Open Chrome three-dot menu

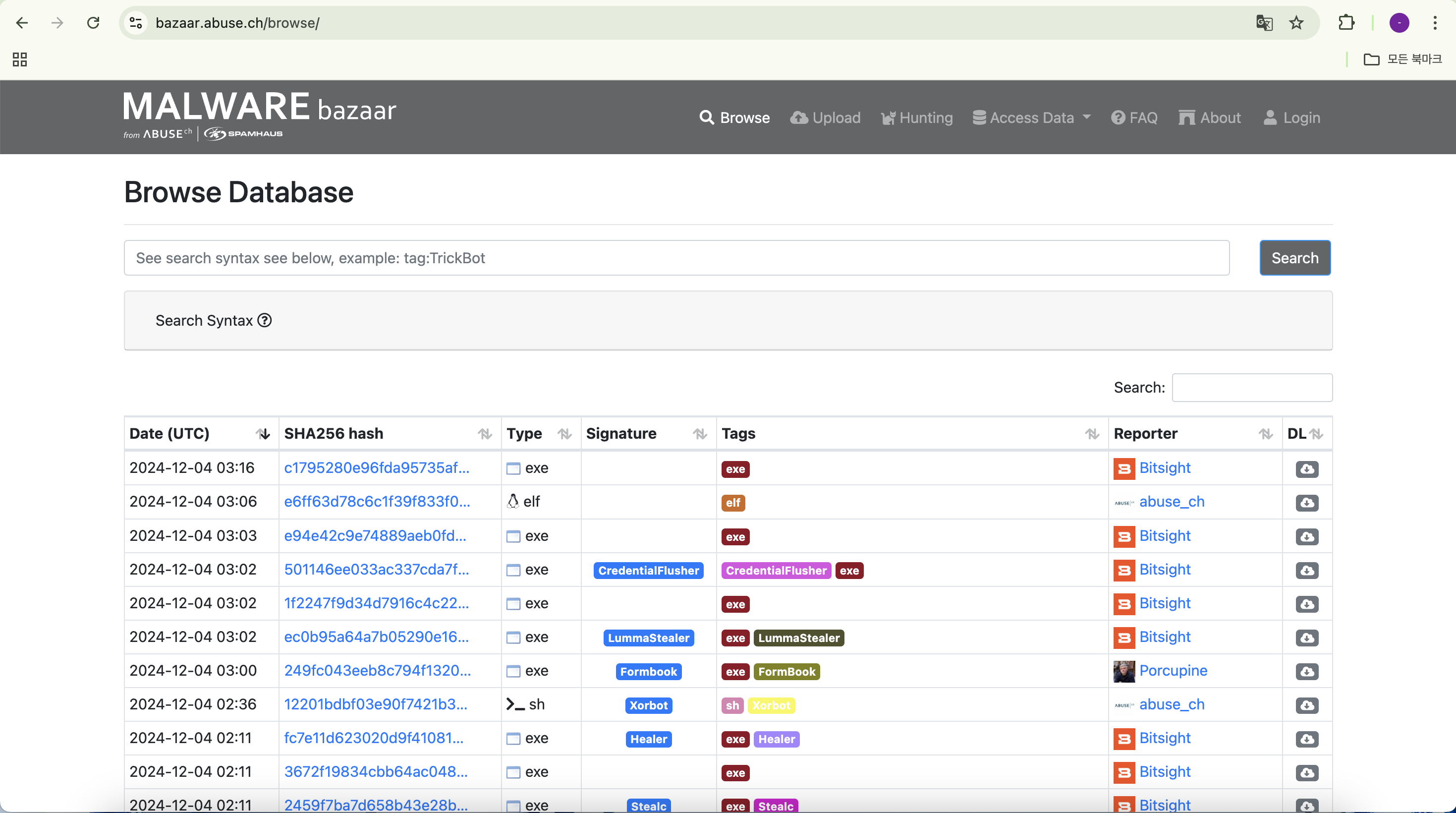click(x=1435, y=23)
